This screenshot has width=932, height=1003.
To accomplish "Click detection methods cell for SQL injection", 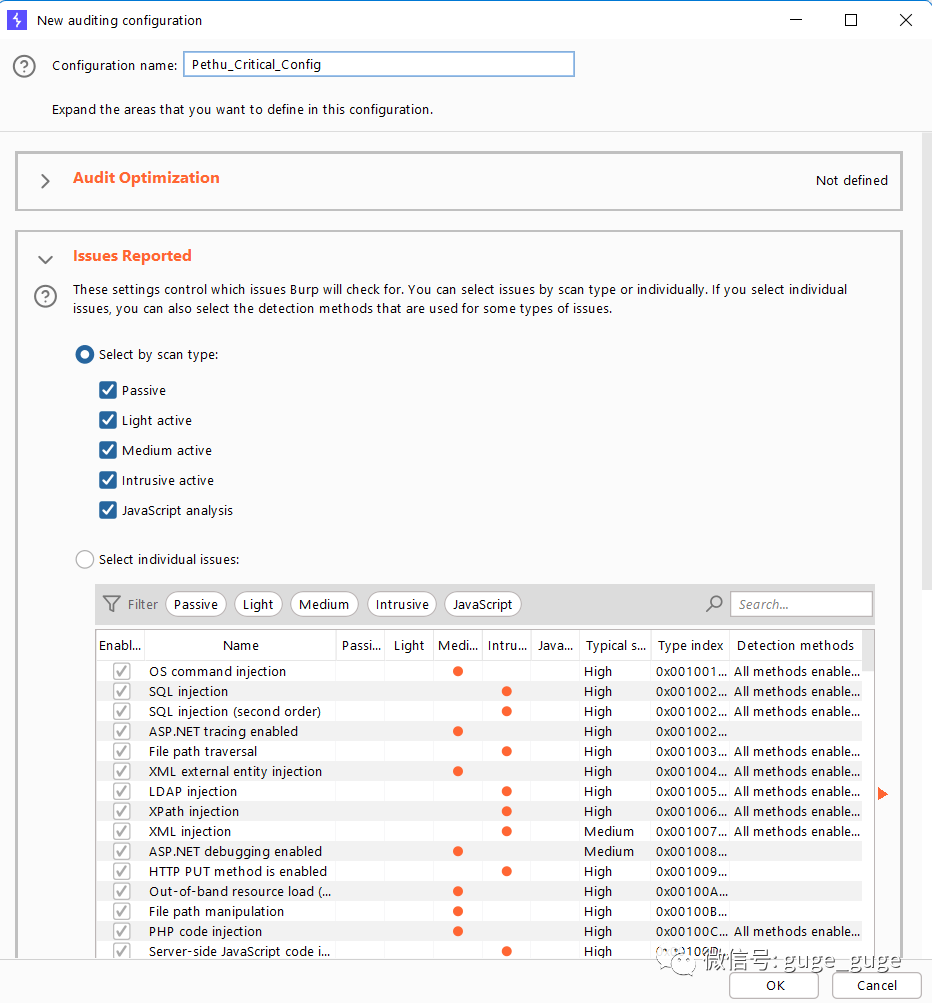I will point(796,691).
